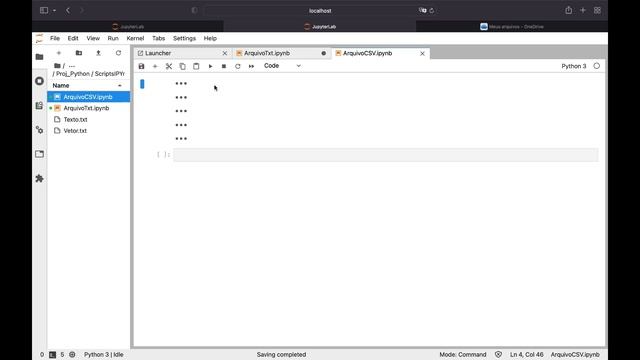Open the Edit menu
This screenshot has height=360, width=640.
click(73, 38)
